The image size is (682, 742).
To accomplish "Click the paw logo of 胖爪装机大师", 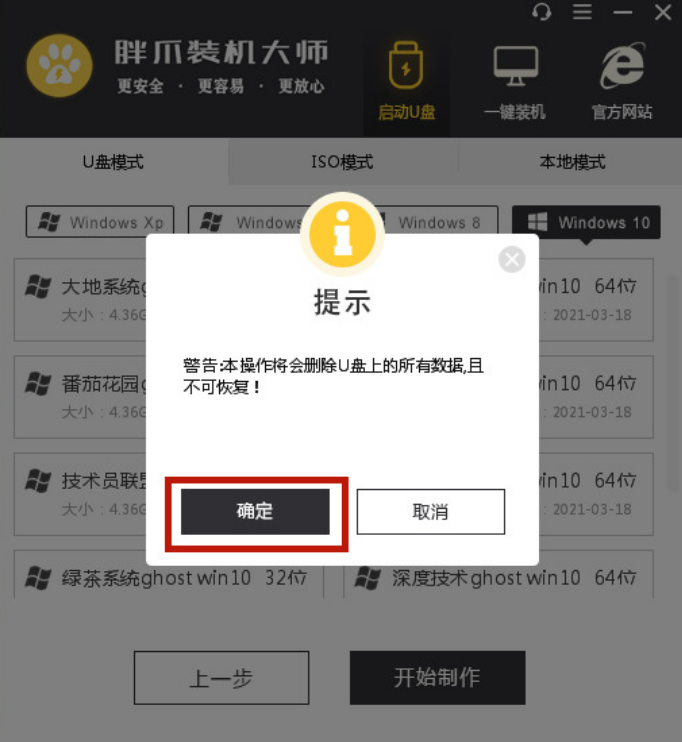I will point(60,65).
